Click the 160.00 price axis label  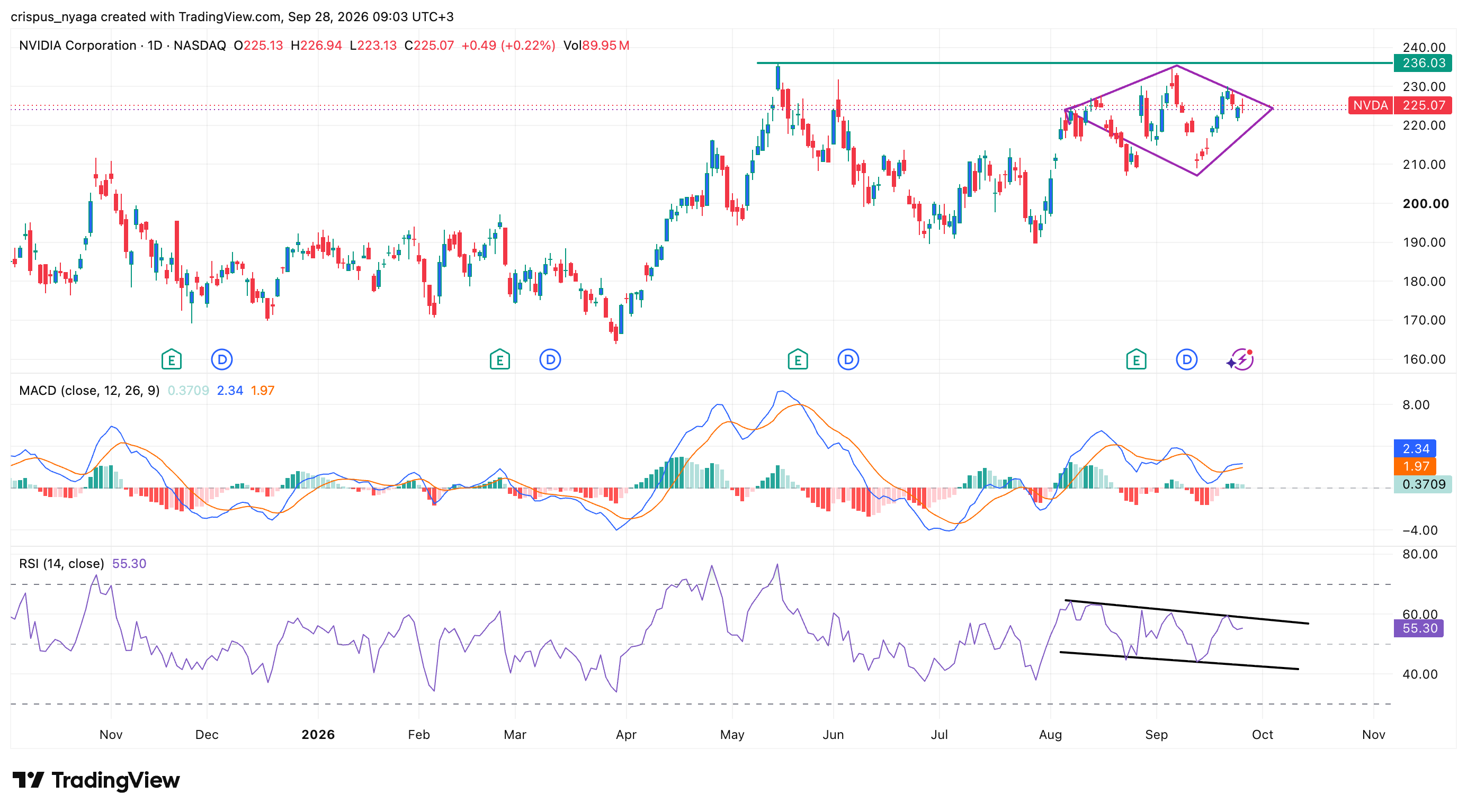(1424, 359)
